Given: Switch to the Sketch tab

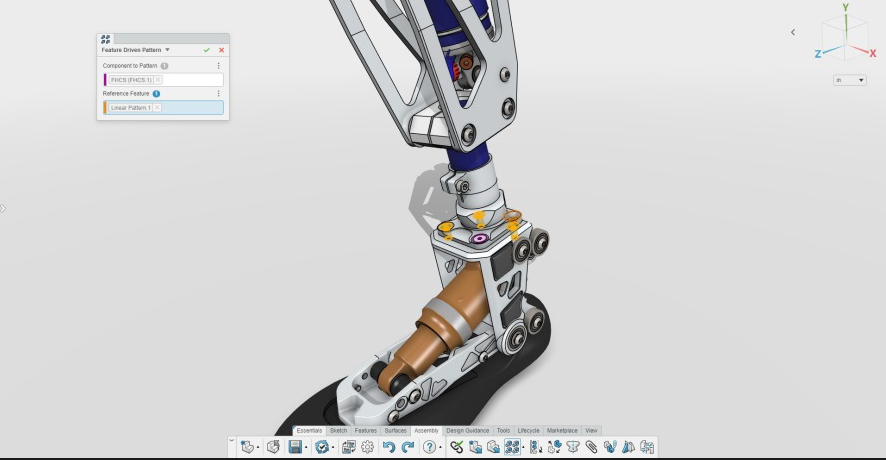Looking at the screenshot, I should 339,431.
